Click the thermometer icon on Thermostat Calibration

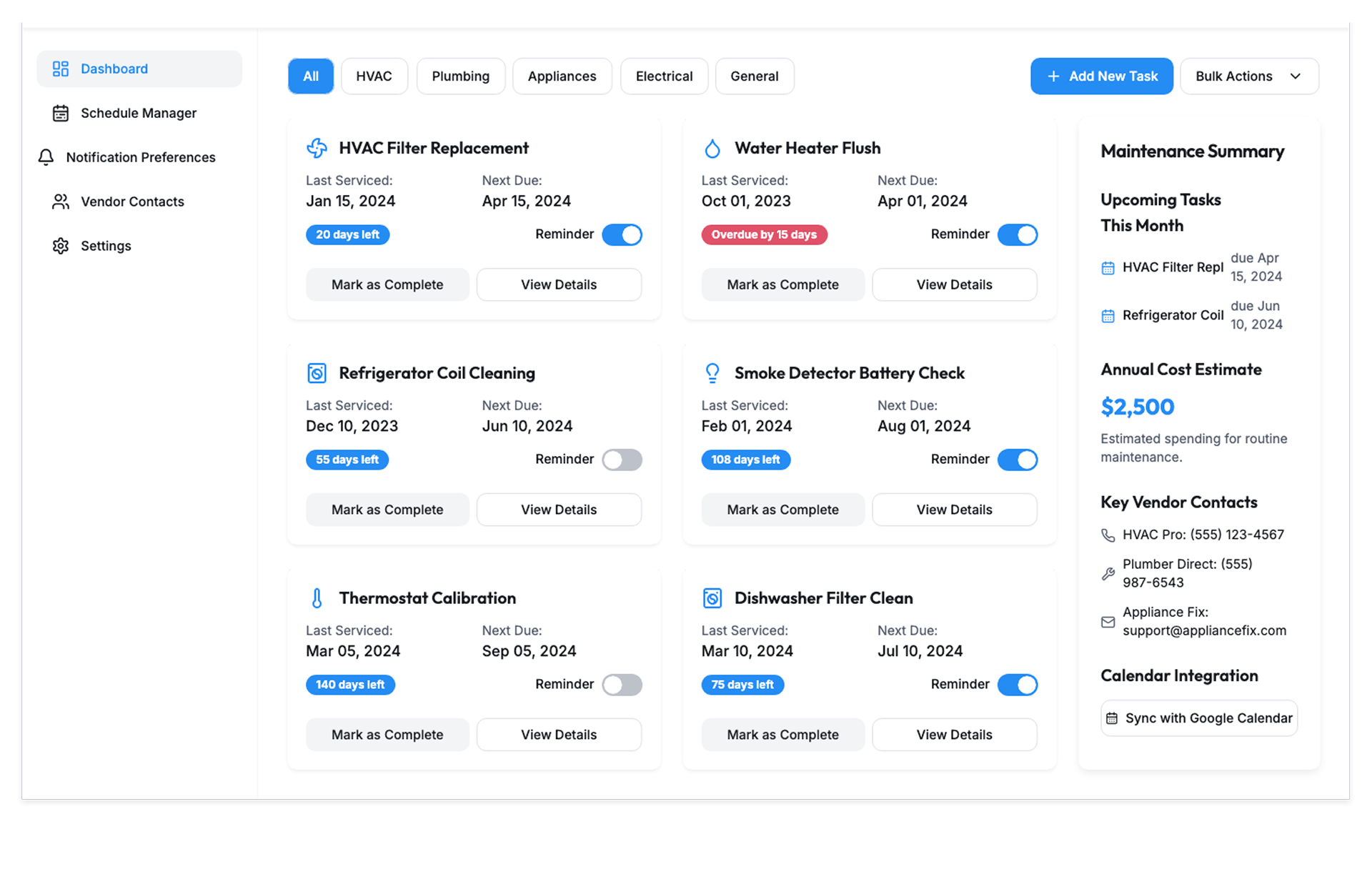pyautogui.click(x=317, y=598)
